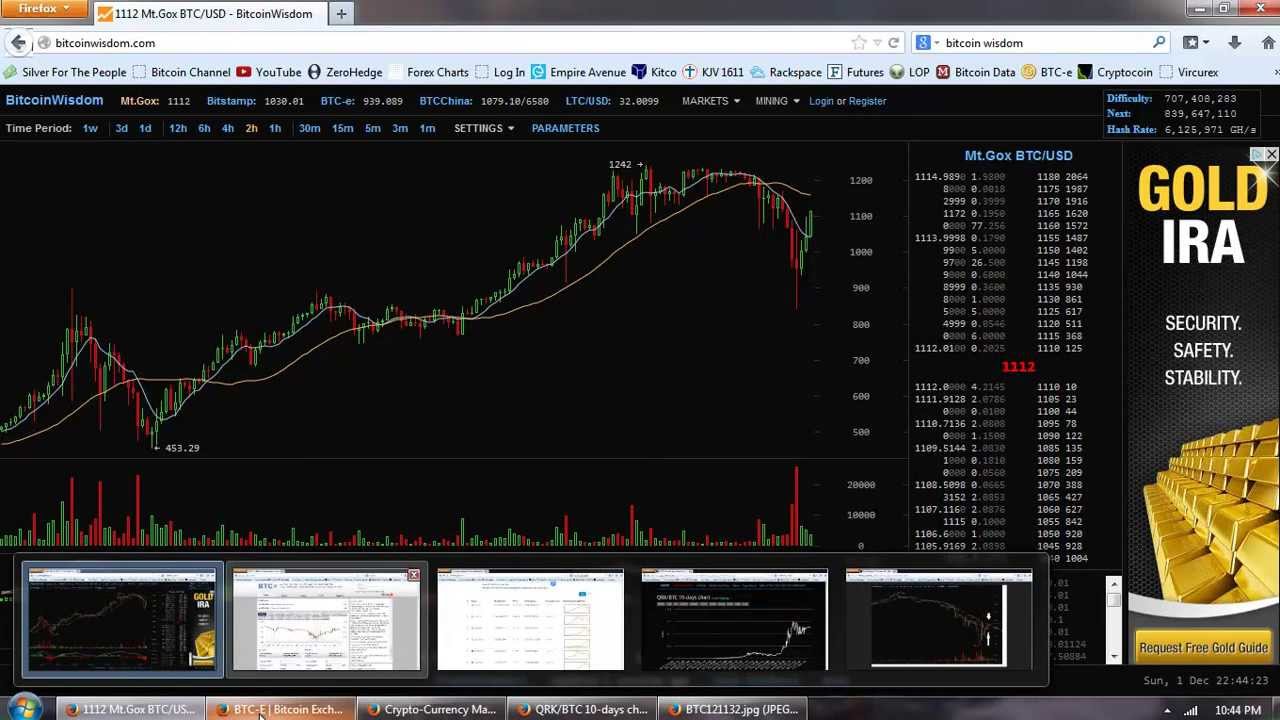1280x720 pixels.
Task: Click the Login link
Action: pyautogui.click(x=821, y=101)
